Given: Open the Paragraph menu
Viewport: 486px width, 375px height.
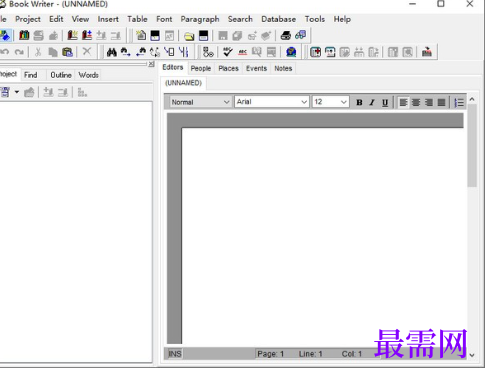Looking at the screenshot, I should pyautogui.click(x=200, y=19).
